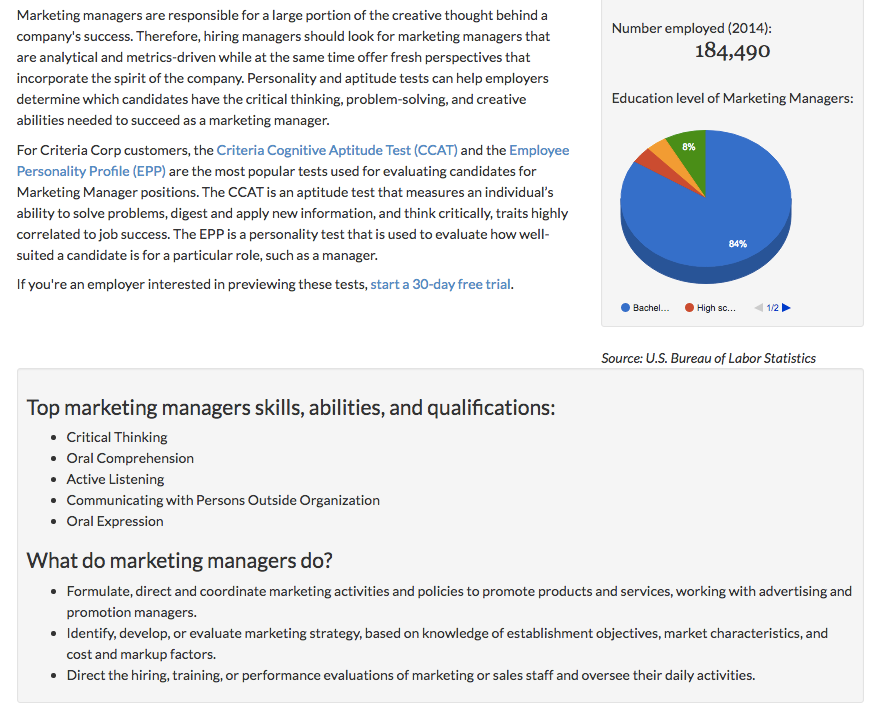Open Employee Personality Profile (EPP) link

tap(292, 161)
